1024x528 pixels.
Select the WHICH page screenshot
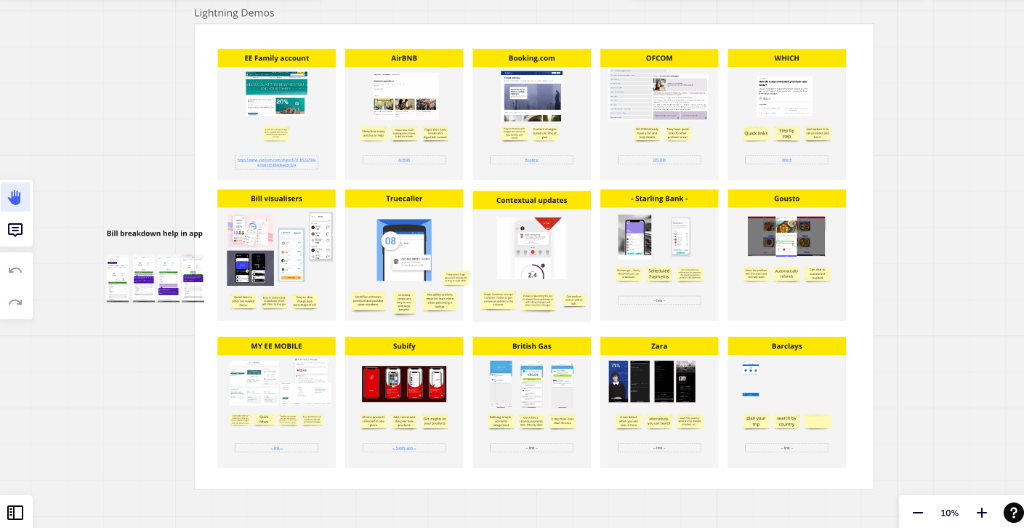coord(785,96)
